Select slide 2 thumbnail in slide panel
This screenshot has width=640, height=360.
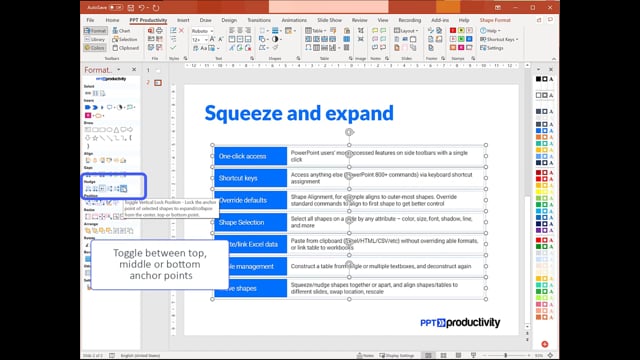pos(158,83)
